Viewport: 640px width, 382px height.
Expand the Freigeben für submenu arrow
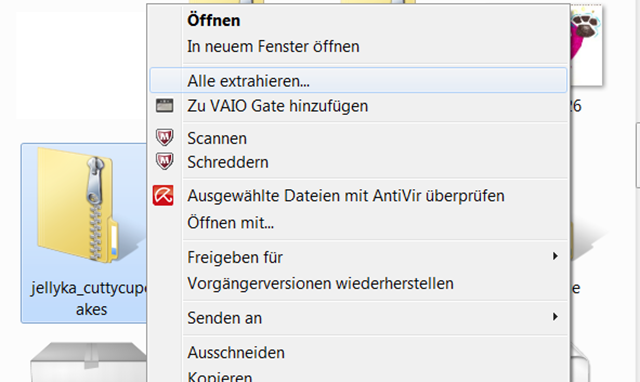[555, 256]
